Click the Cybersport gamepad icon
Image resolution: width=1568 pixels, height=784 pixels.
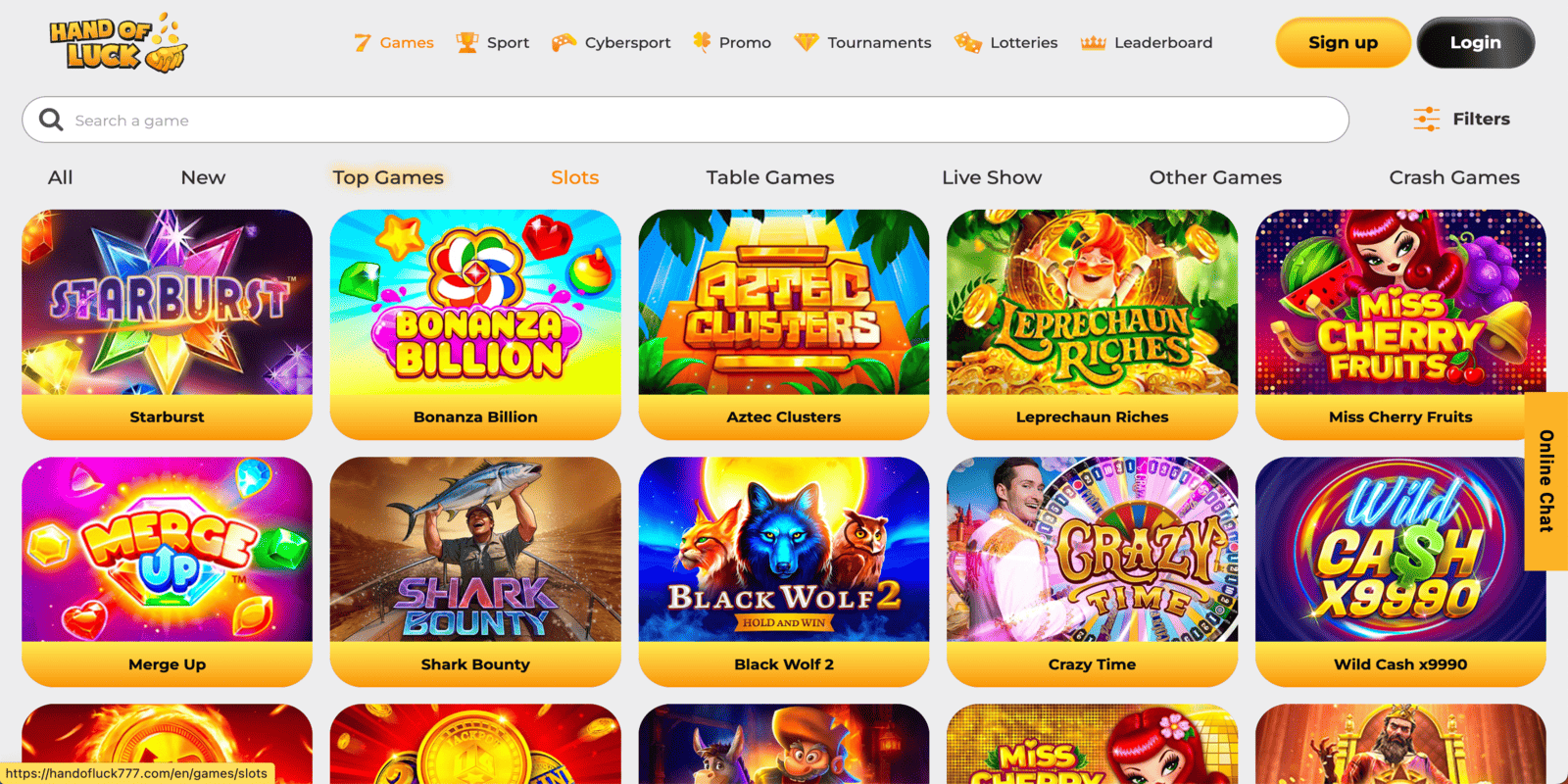click(x=563, y=42)
